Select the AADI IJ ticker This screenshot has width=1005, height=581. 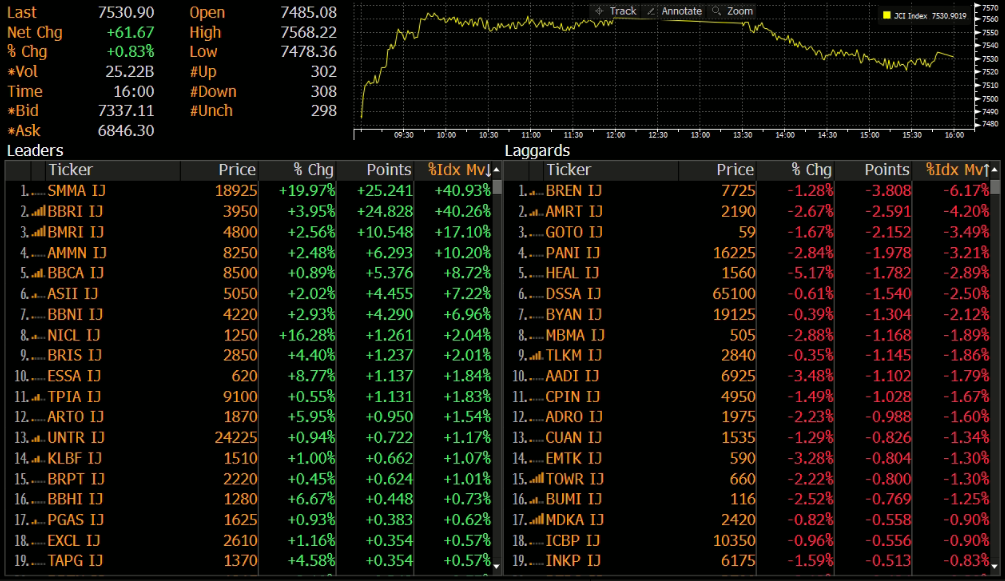(572, 376)
